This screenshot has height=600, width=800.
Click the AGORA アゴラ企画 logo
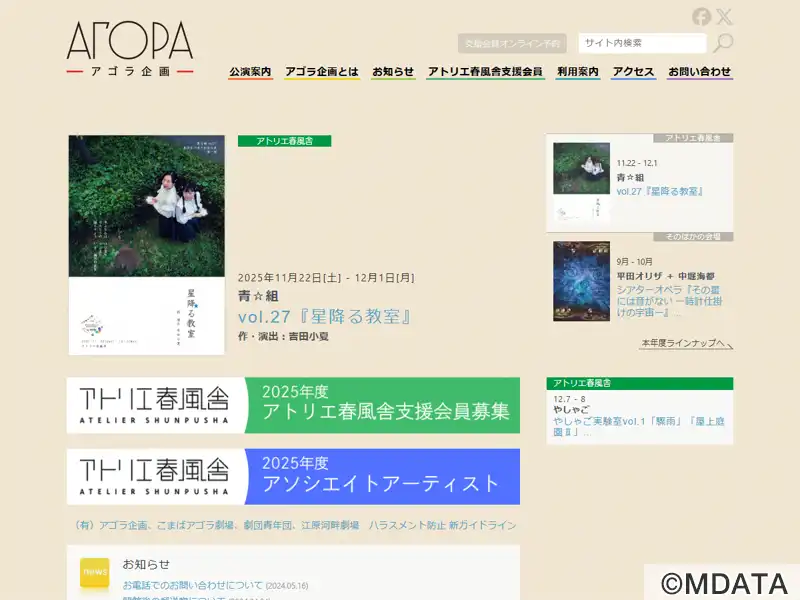coord(130,49)
